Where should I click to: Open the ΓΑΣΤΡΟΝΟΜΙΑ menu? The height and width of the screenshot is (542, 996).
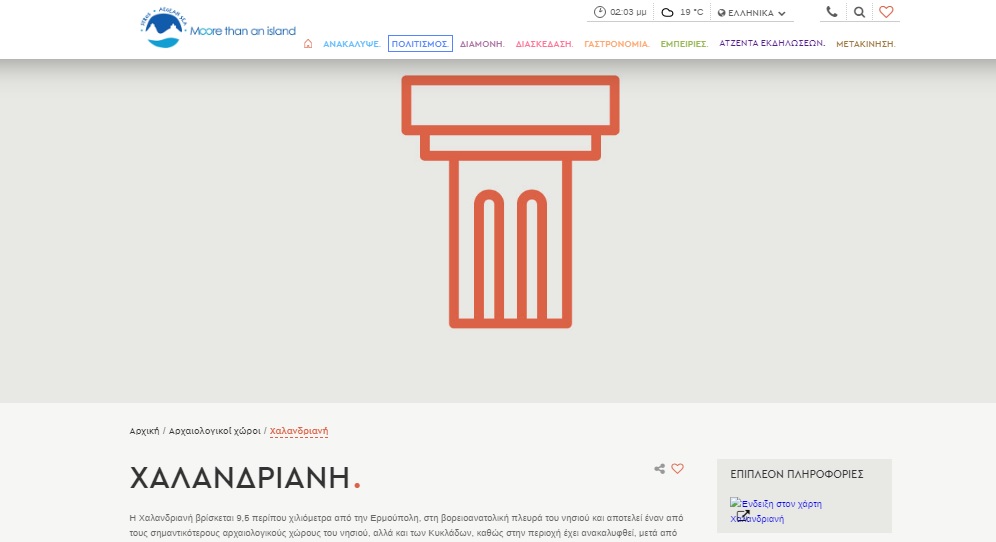pyautogui.click(x=616, y=44)
